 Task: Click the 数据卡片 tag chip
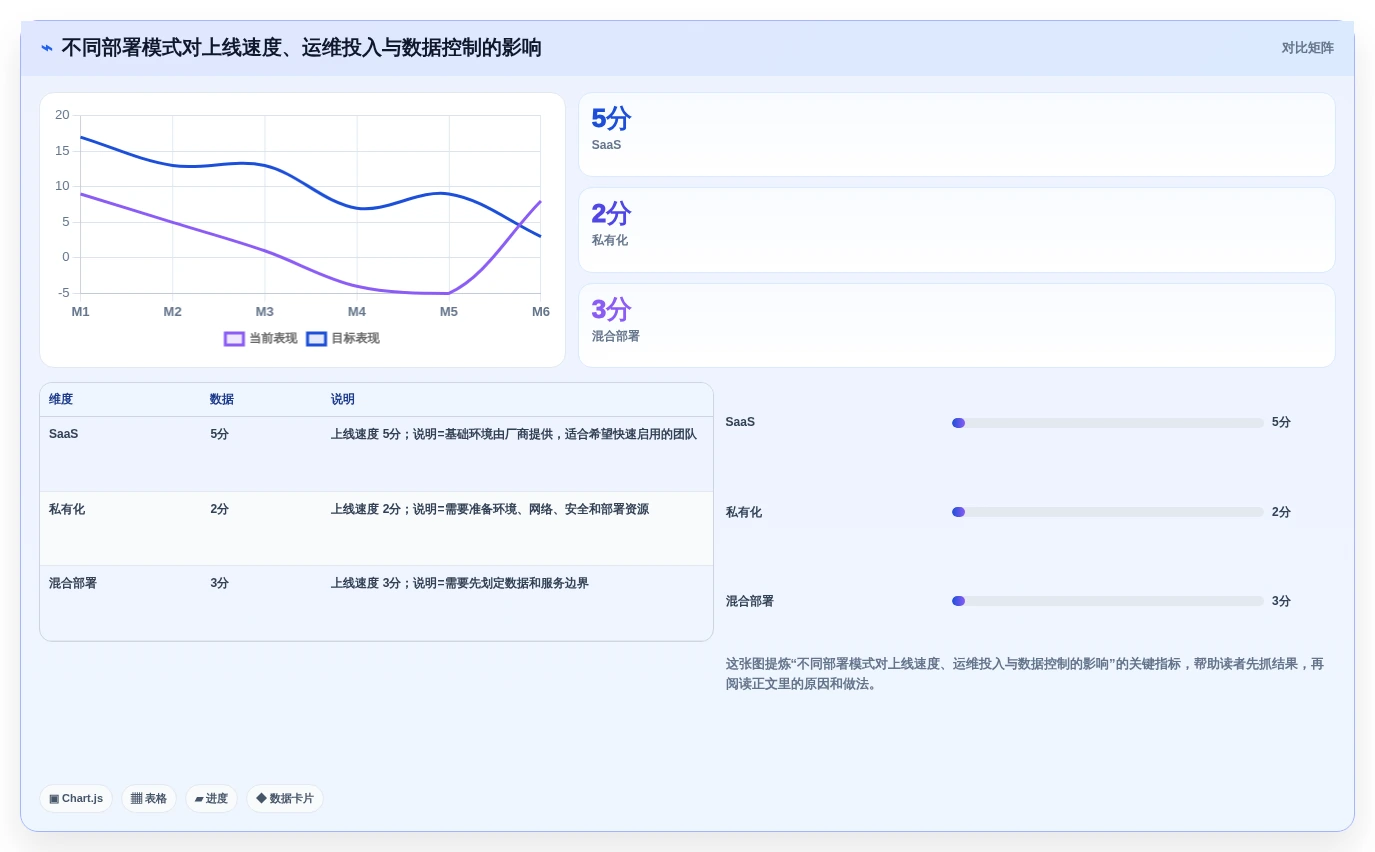(x=285, y=798)
